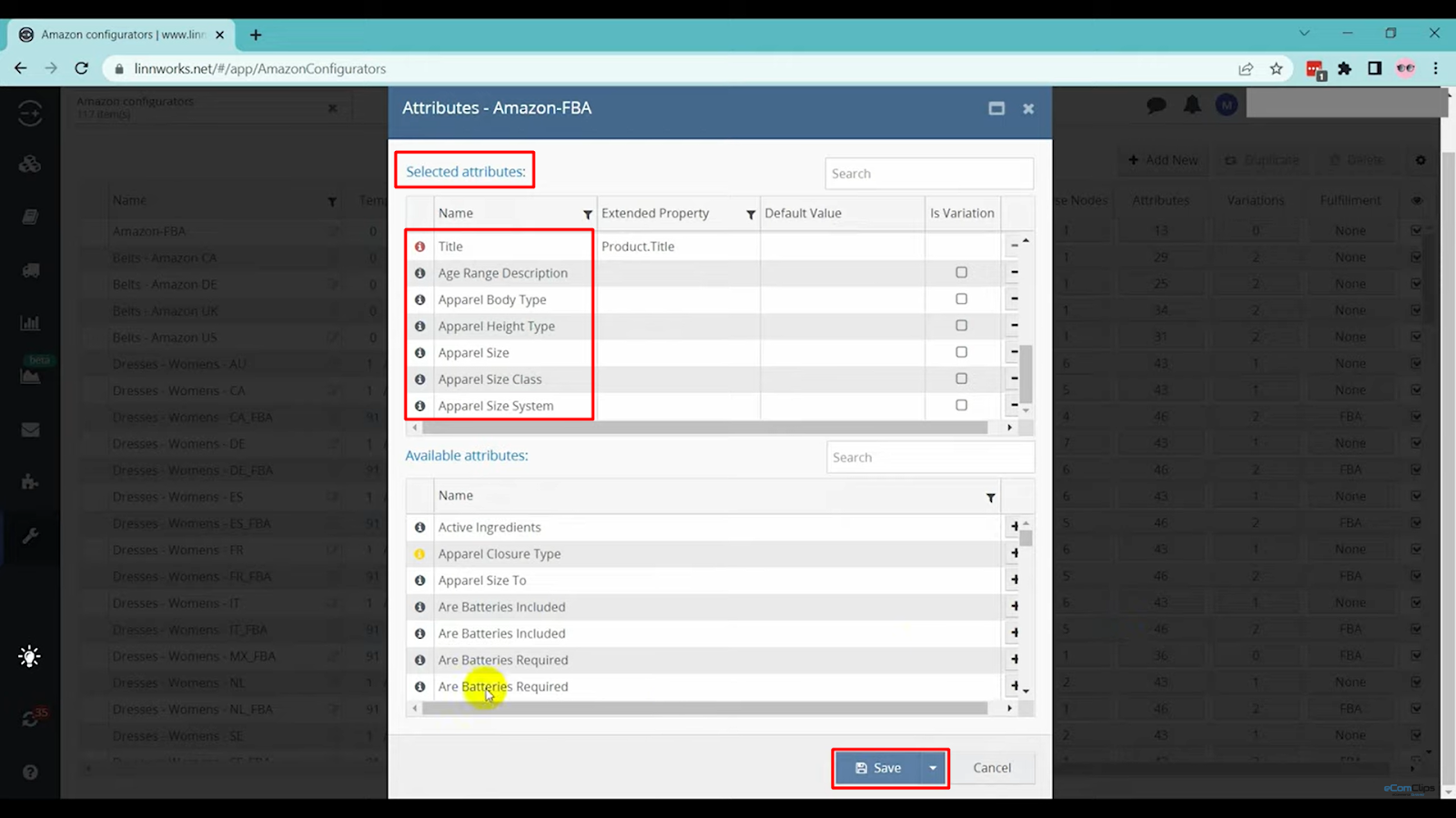Open grid settings gear beside Delete
1456x818 pixels.
coord(1421,160)
